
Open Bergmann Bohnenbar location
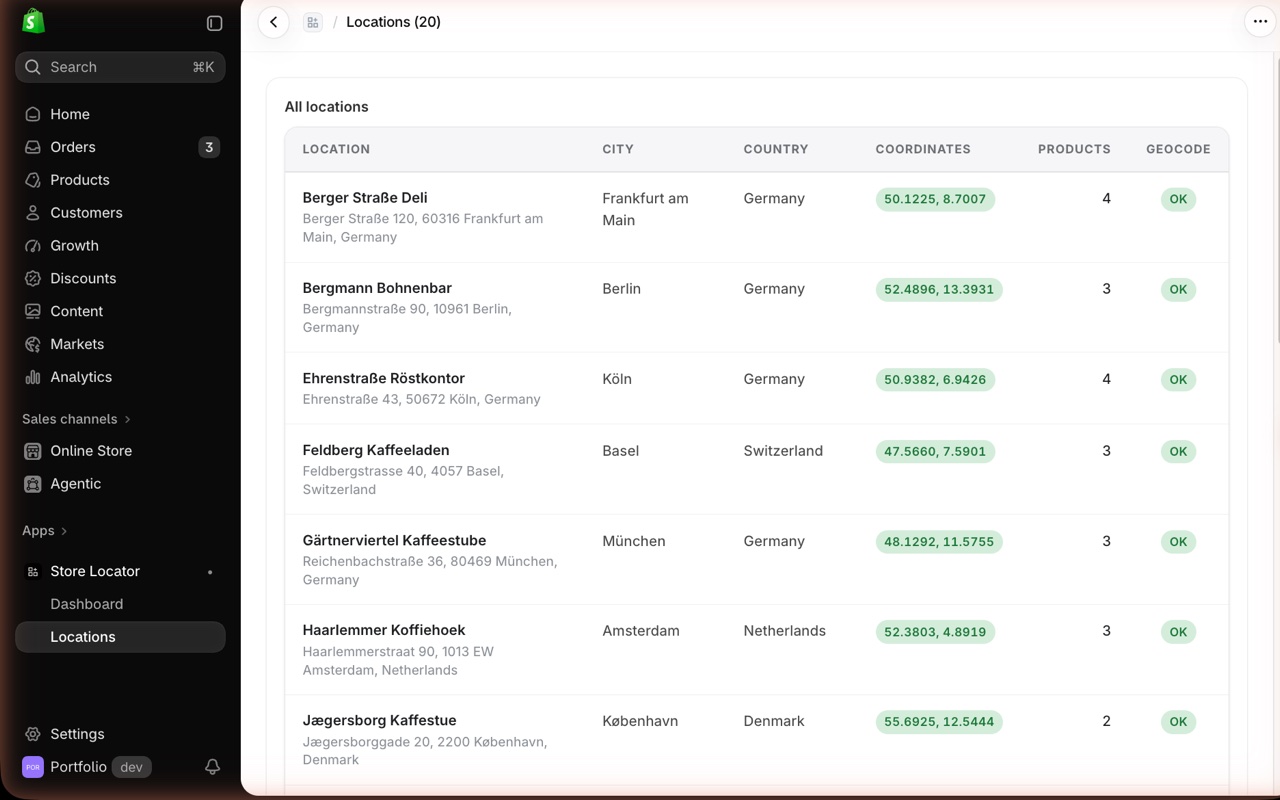[377, 288]
